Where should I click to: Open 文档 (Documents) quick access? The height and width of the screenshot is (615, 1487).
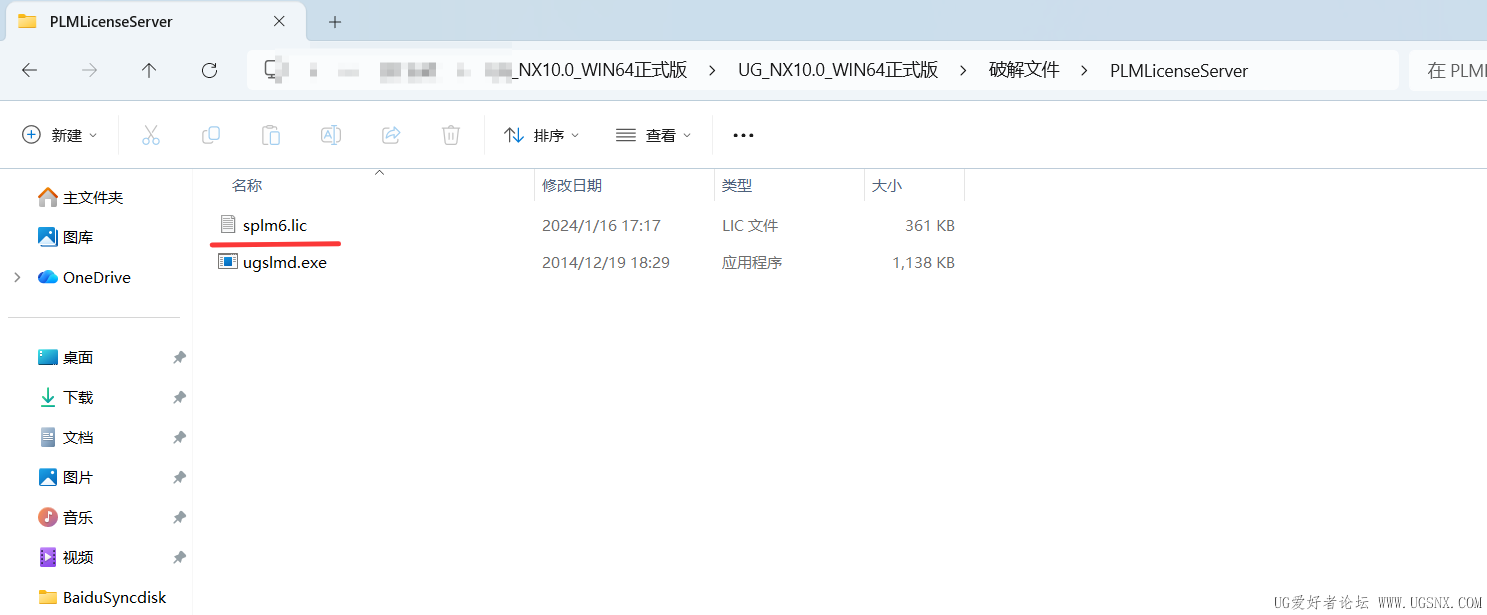click(65, 437)
